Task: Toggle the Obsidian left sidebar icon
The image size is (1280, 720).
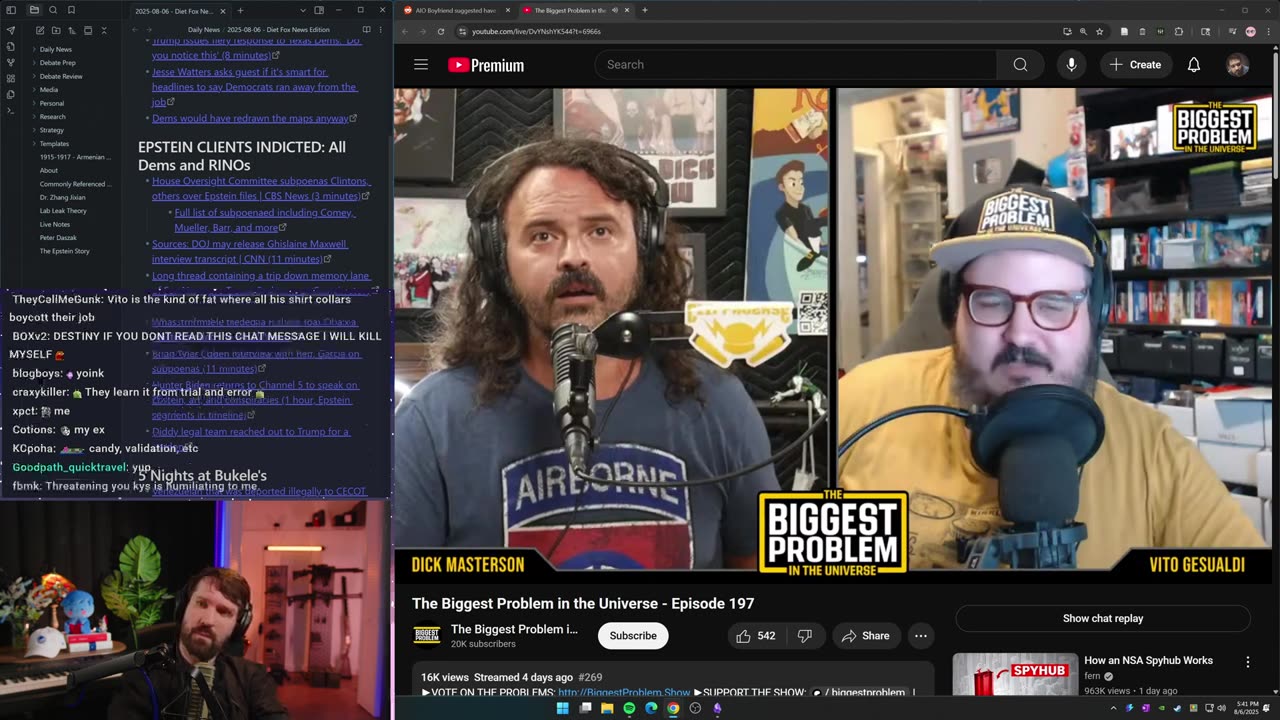Action: [x=11, y=10]
